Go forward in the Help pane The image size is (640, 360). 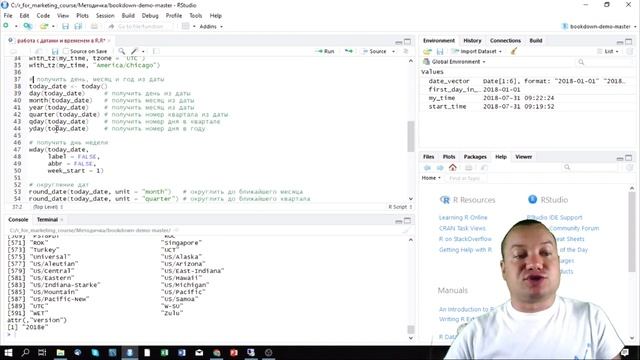(x=440, y=168)
